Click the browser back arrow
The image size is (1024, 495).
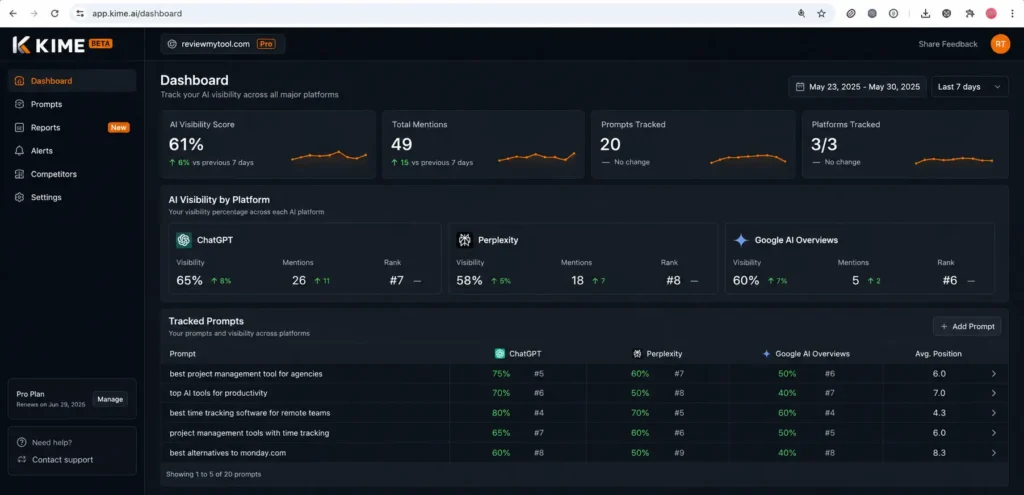pos(13,13)
